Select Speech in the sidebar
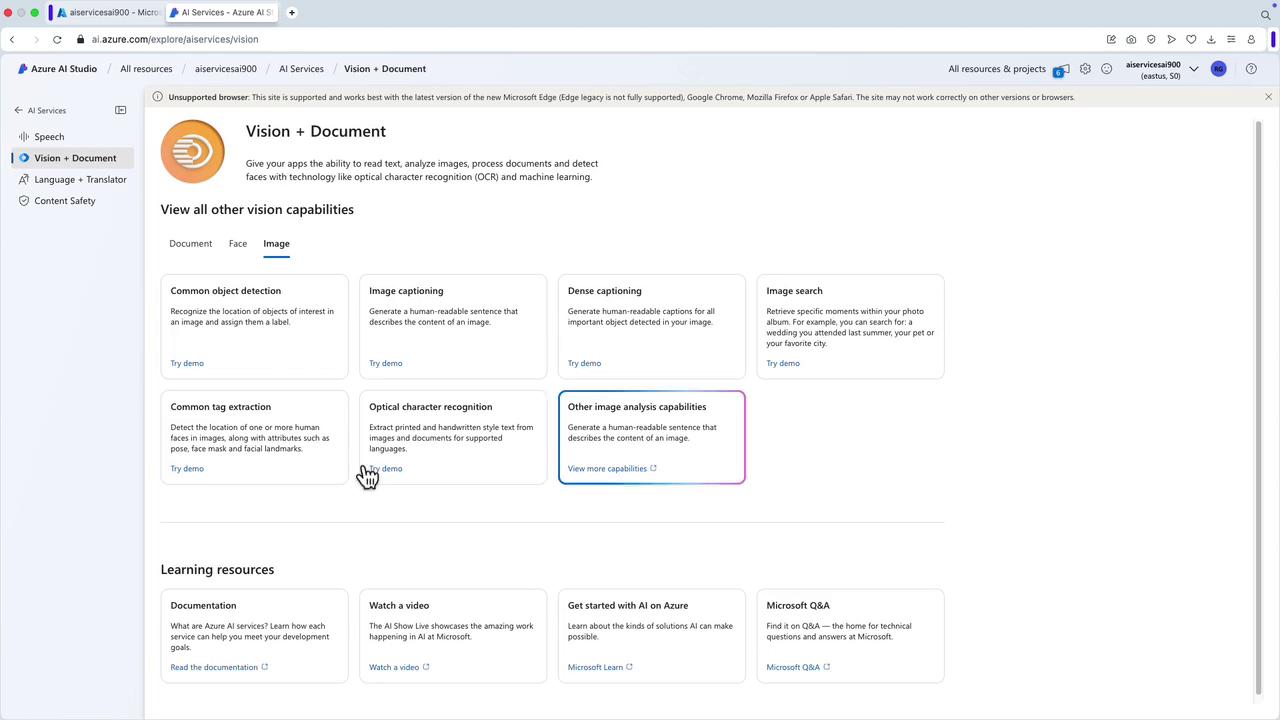The image size is (1280, 720). click(x=49, y=137)
